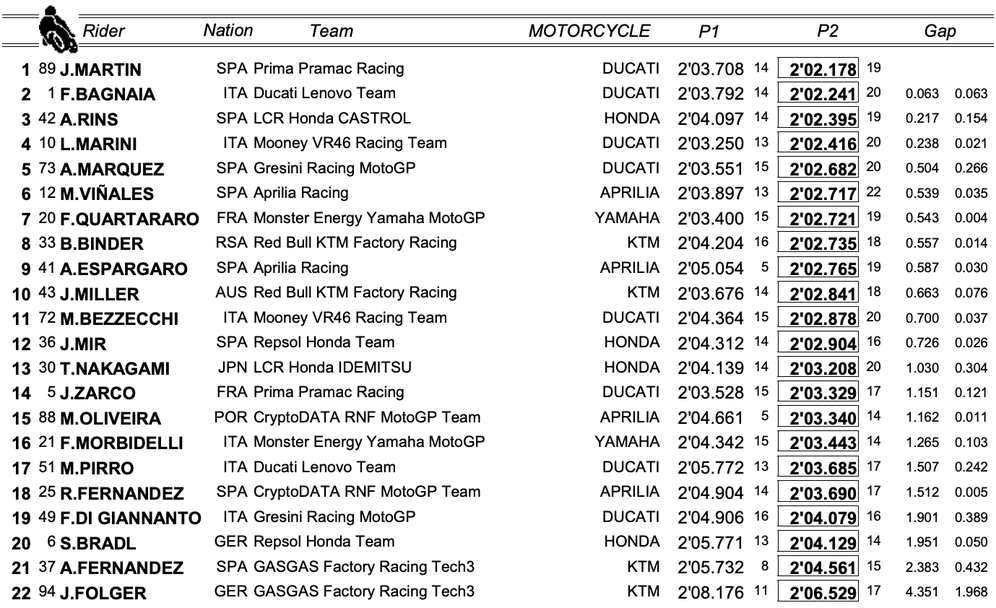This screenshot has width=996, height=608.
Task: Click the Repsol Honda Team entry for J.MIR
Action: pyautogui.click(x=324, y=343)
